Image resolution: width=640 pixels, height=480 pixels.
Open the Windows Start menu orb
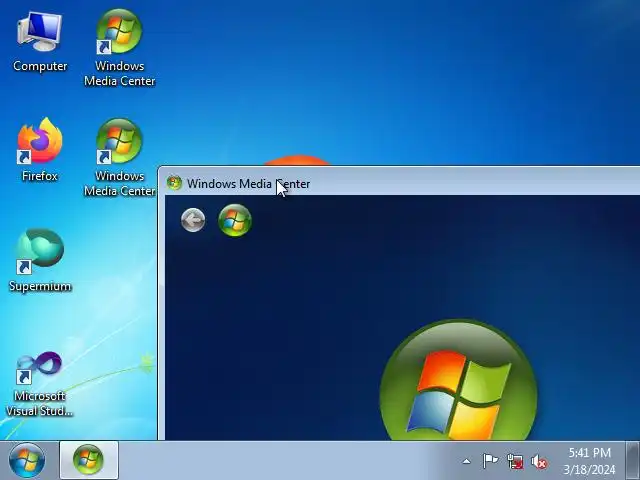27,460
